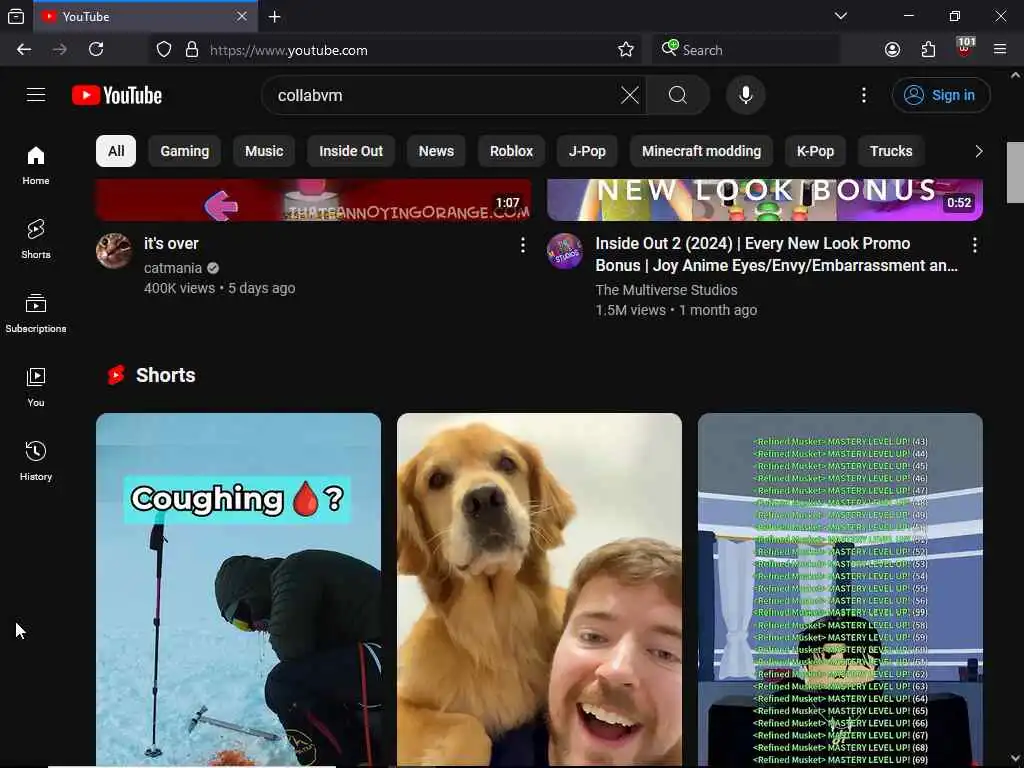This screenshot has width=1024, height=768.
Task: Open the Firefox account icon
Action: pyautogui.click(x=892, y=50)
